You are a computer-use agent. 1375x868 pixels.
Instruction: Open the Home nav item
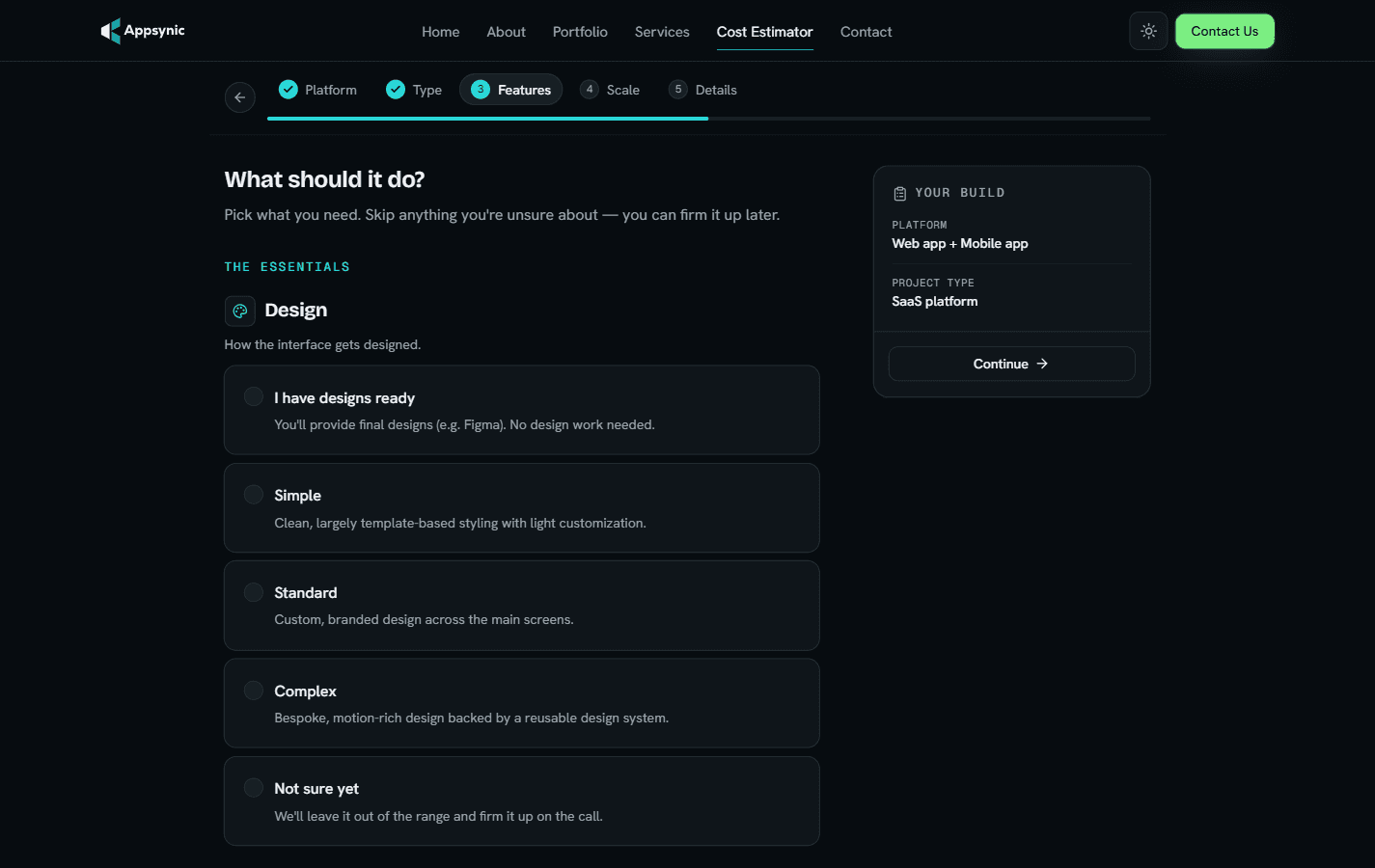click(x=441, y=32)
